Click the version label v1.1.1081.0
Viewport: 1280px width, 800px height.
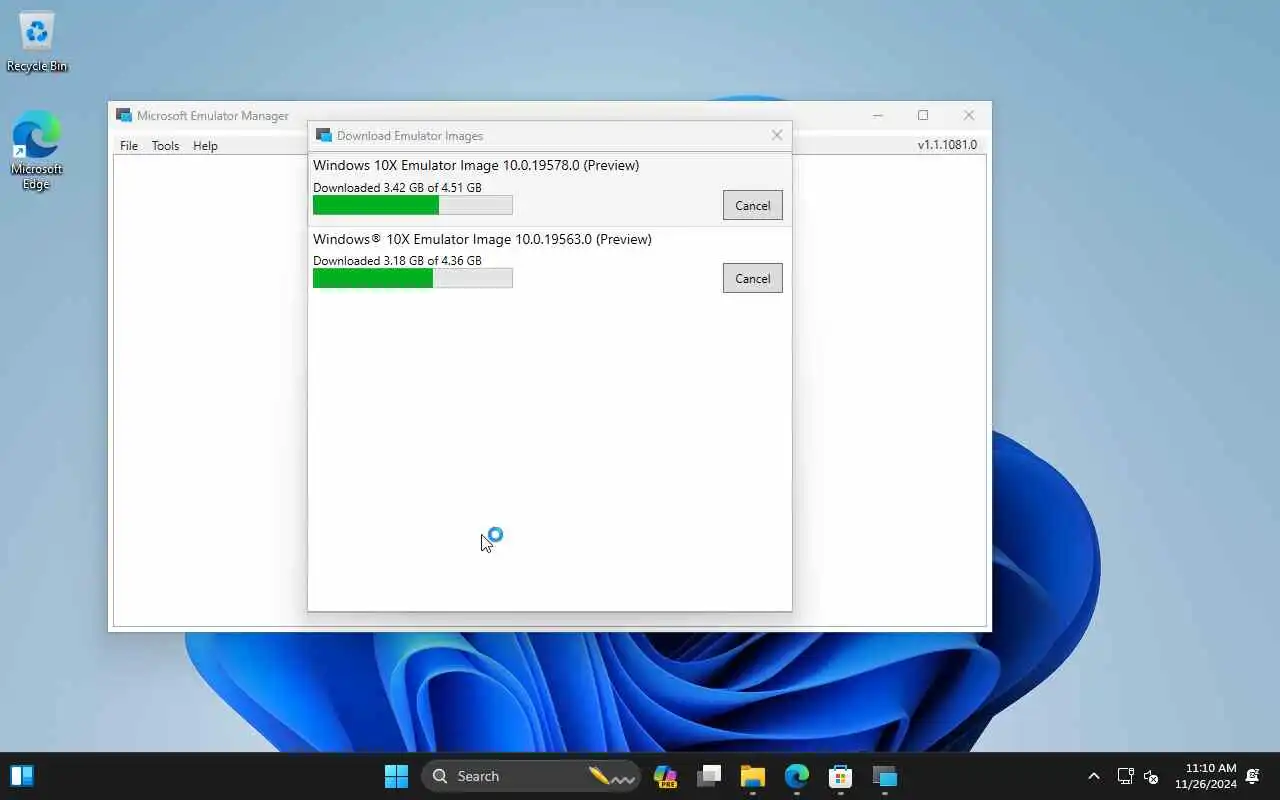click(x=947, y=145)
